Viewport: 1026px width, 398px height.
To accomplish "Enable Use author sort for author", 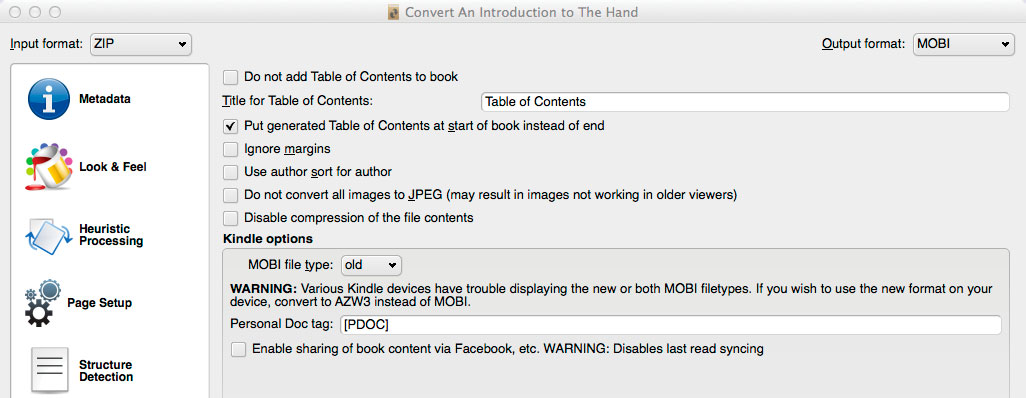I will tap(230, 172).
